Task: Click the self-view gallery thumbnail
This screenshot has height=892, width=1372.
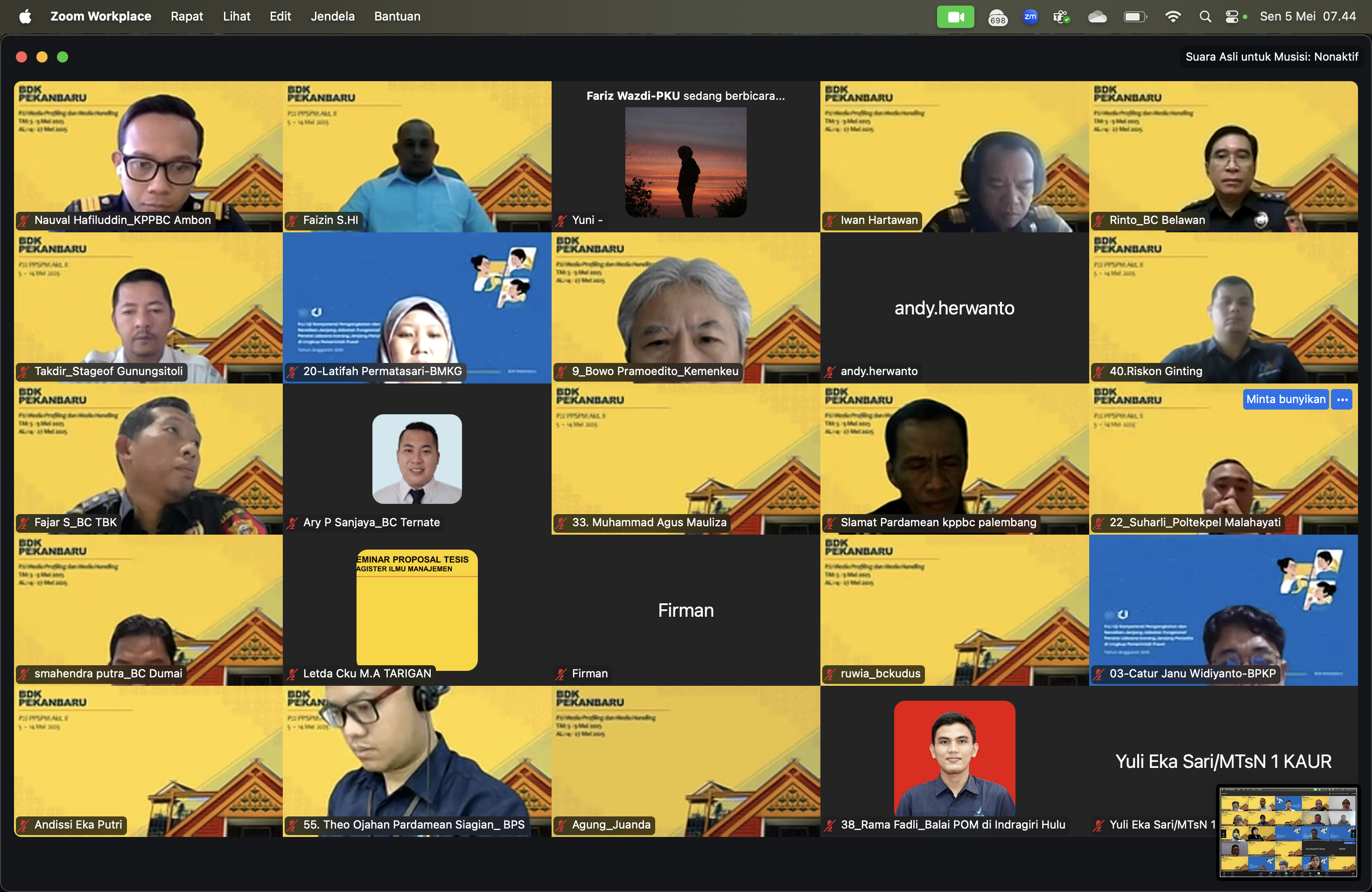Action: 1288,832
